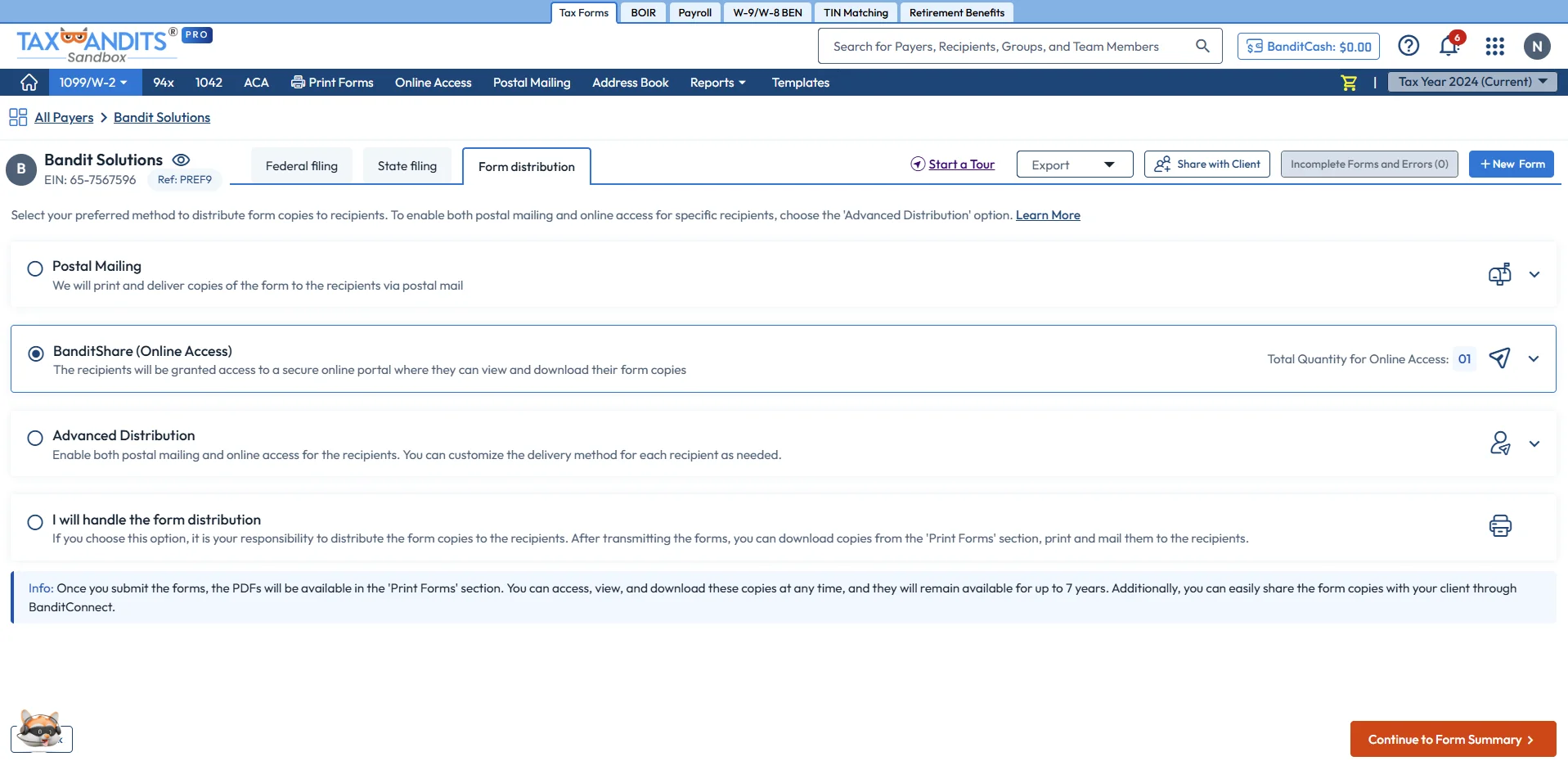Open the Retirement Benefits top tab
Image resolution: width=1568 pixels, height=770 pixels.
957,12
